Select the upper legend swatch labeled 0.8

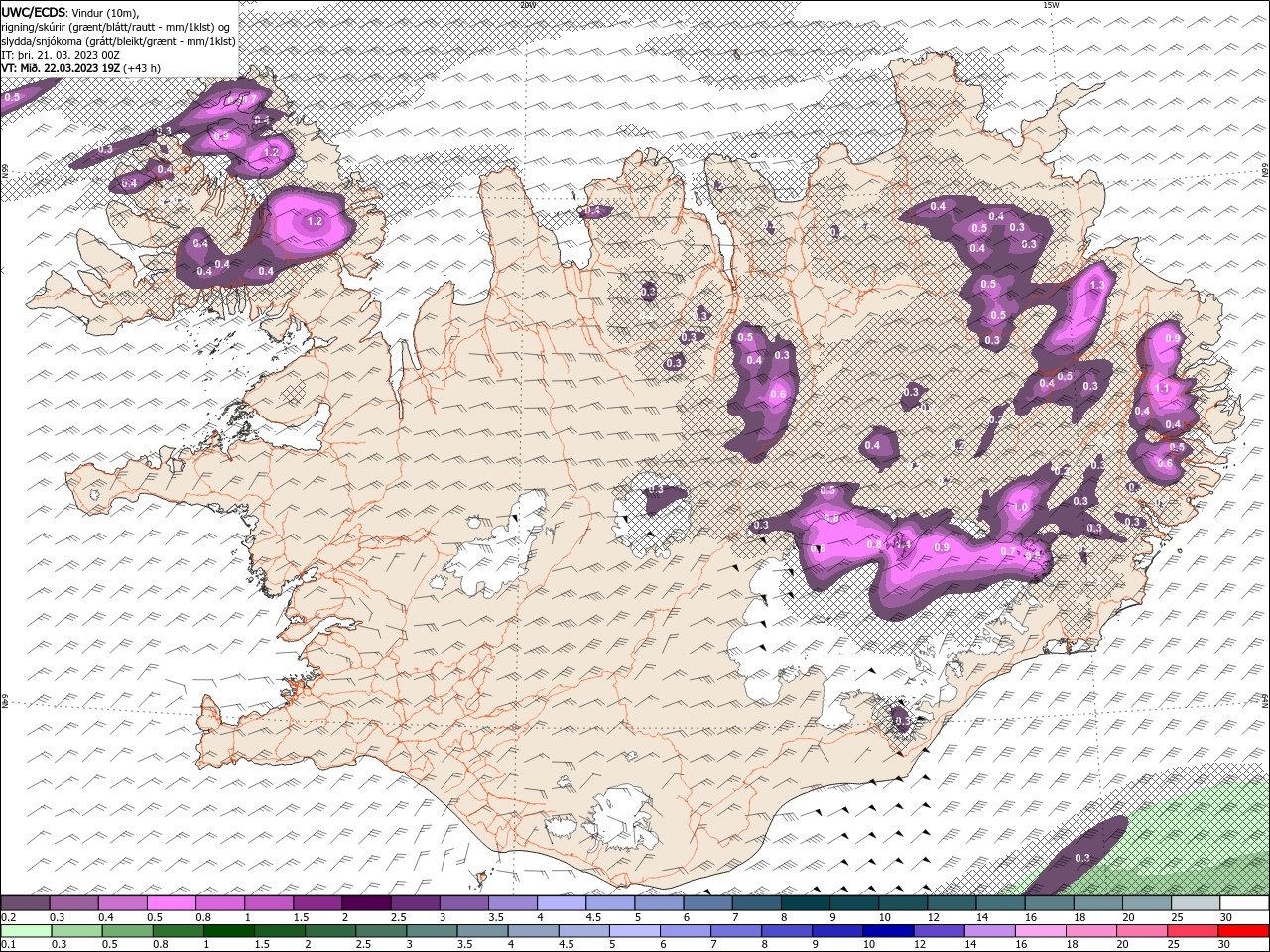pyautogui.click(x=219, y=903)
